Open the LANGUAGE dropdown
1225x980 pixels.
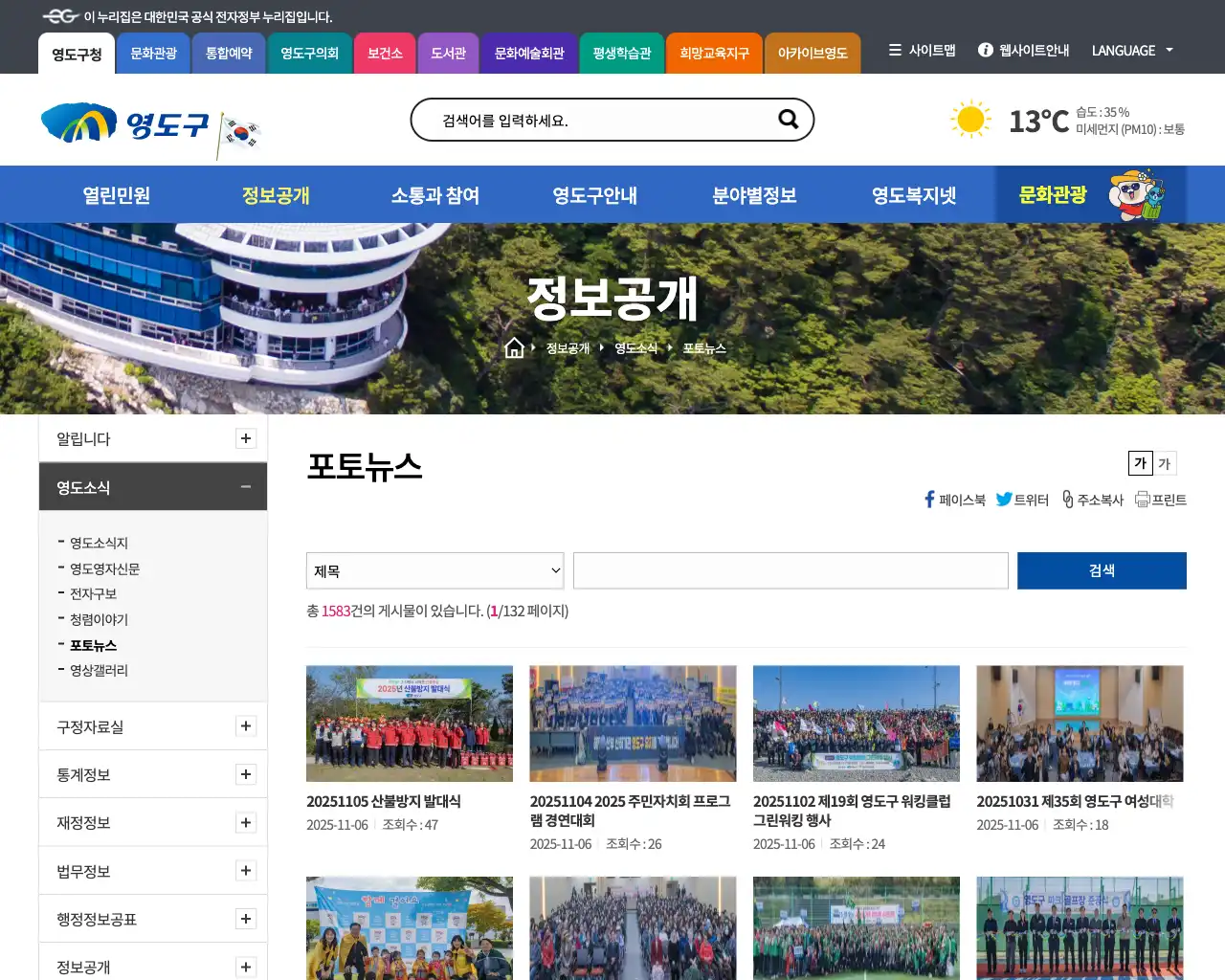1132,51
